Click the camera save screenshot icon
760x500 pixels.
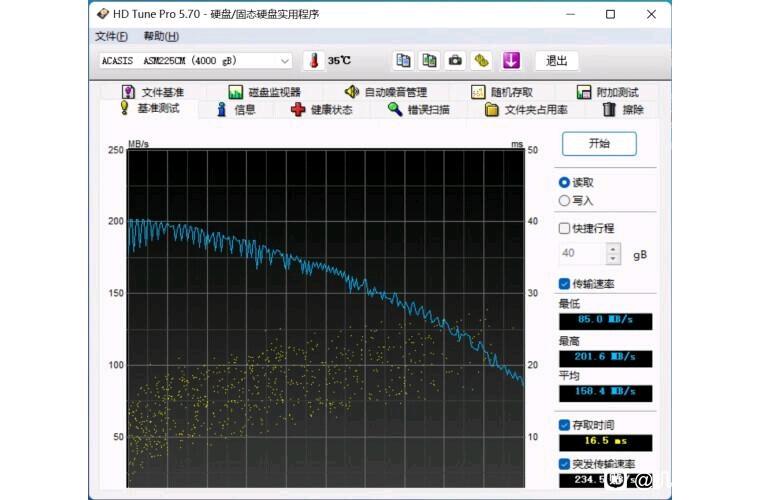(x=455, y=61)
